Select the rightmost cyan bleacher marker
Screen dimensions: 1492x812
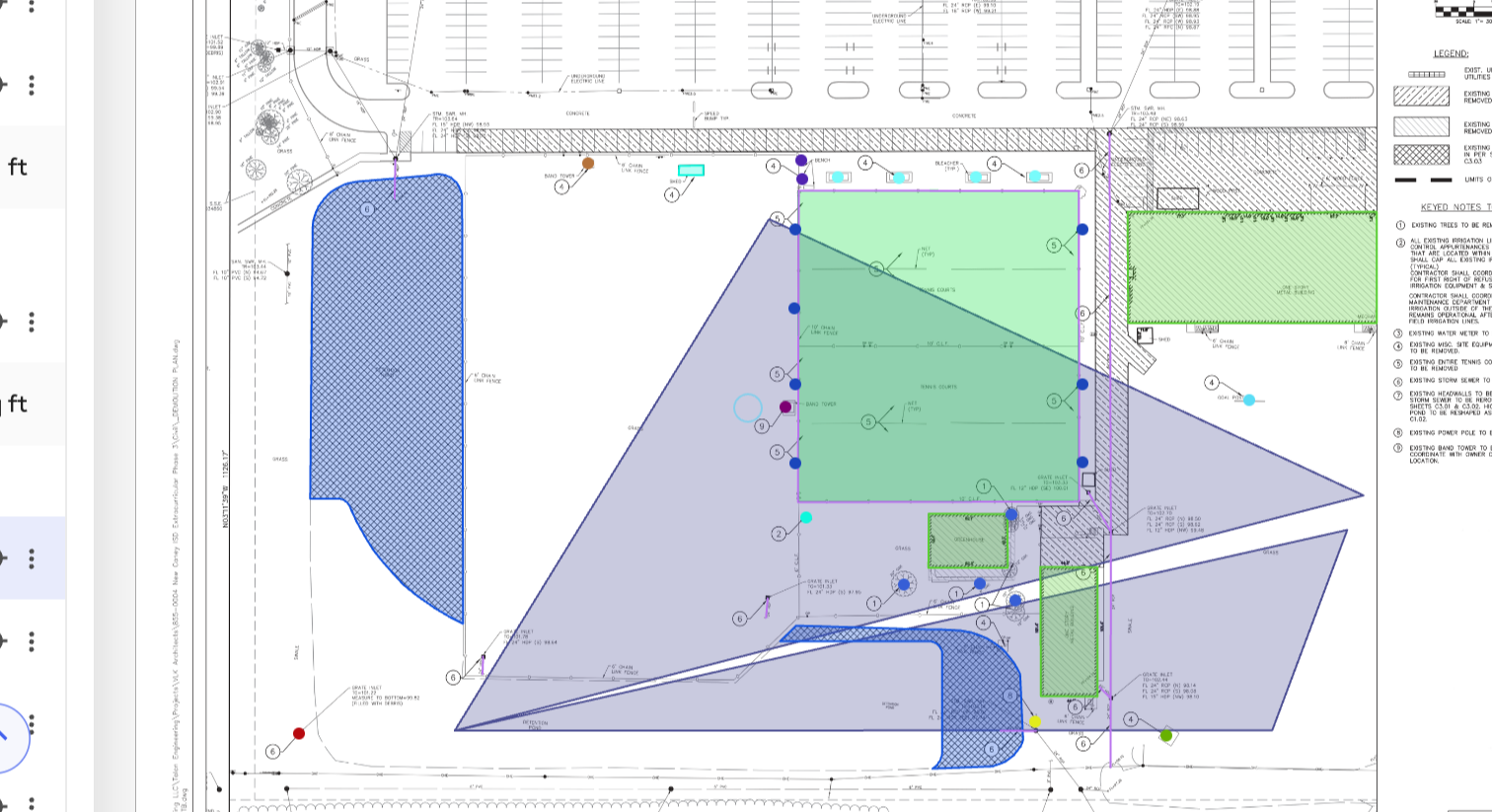(x=1035, y=178)
